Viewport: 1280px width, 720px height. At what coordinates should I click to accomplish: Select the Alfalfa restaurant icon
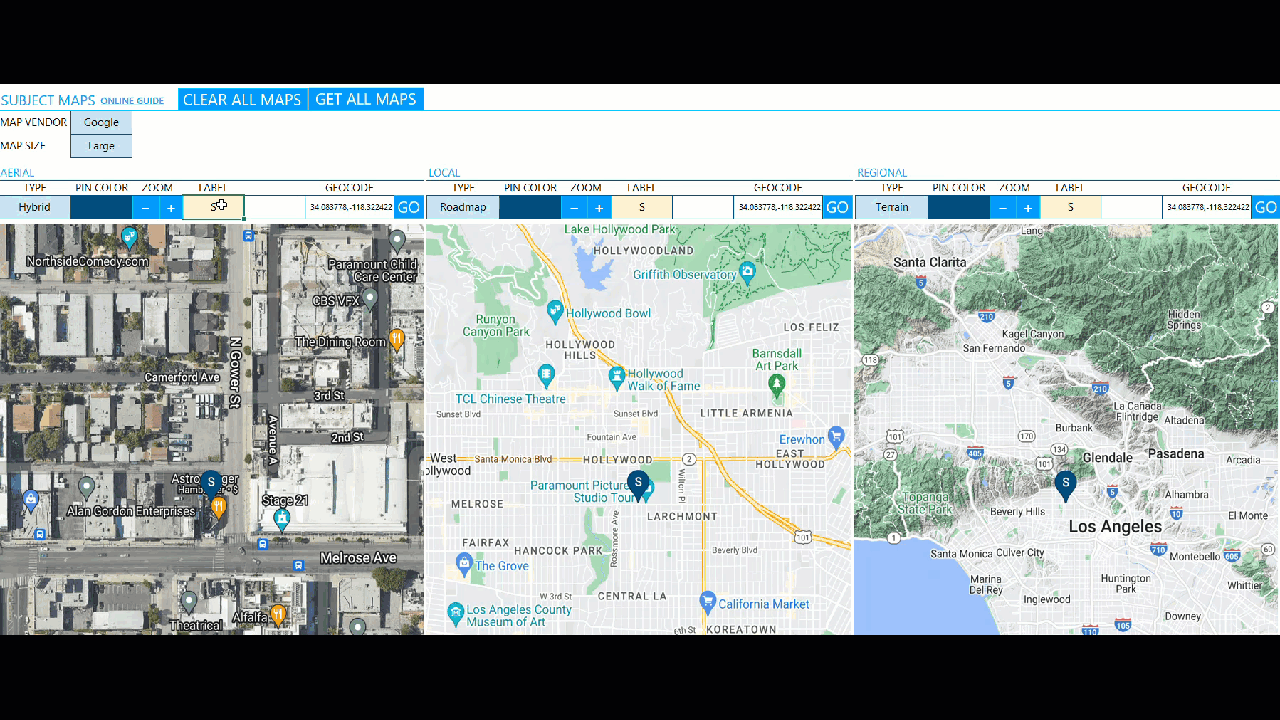(x=279, y=614)
